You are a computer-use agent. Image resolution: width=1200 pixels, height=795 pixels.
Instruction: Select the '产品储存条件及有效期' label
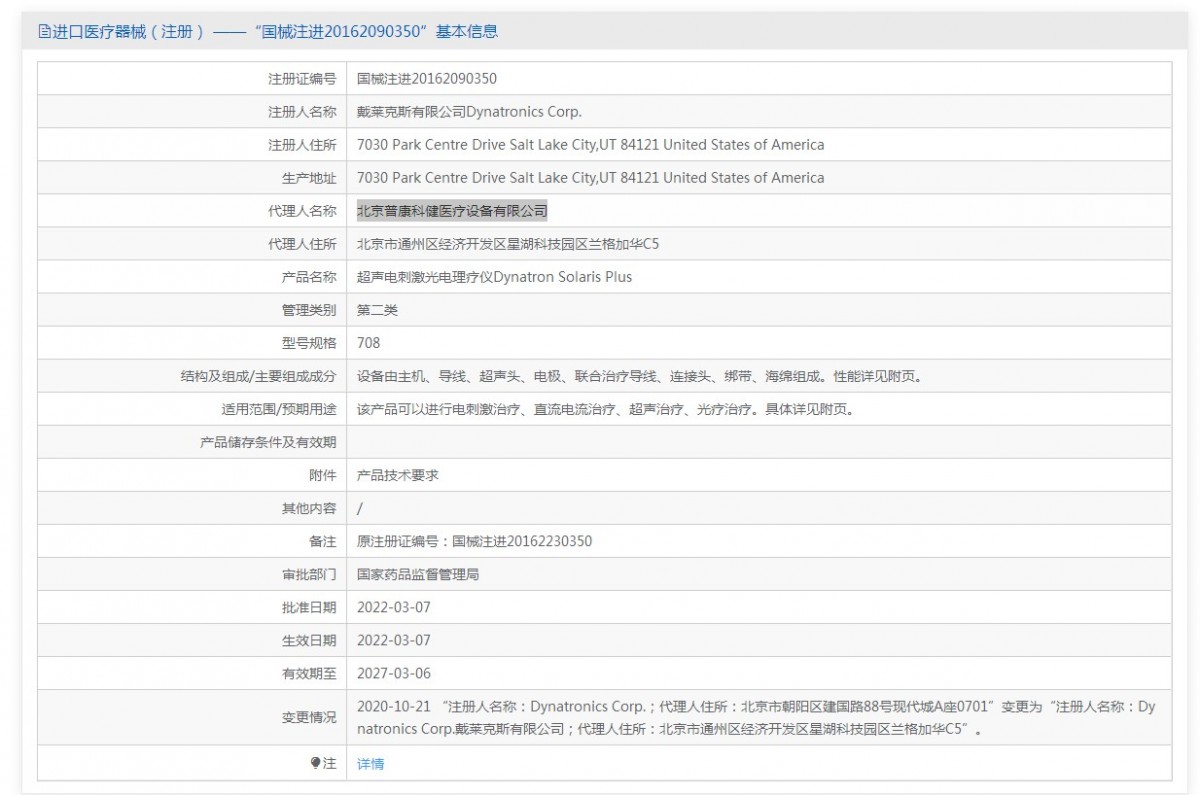[x=268, y=442]
